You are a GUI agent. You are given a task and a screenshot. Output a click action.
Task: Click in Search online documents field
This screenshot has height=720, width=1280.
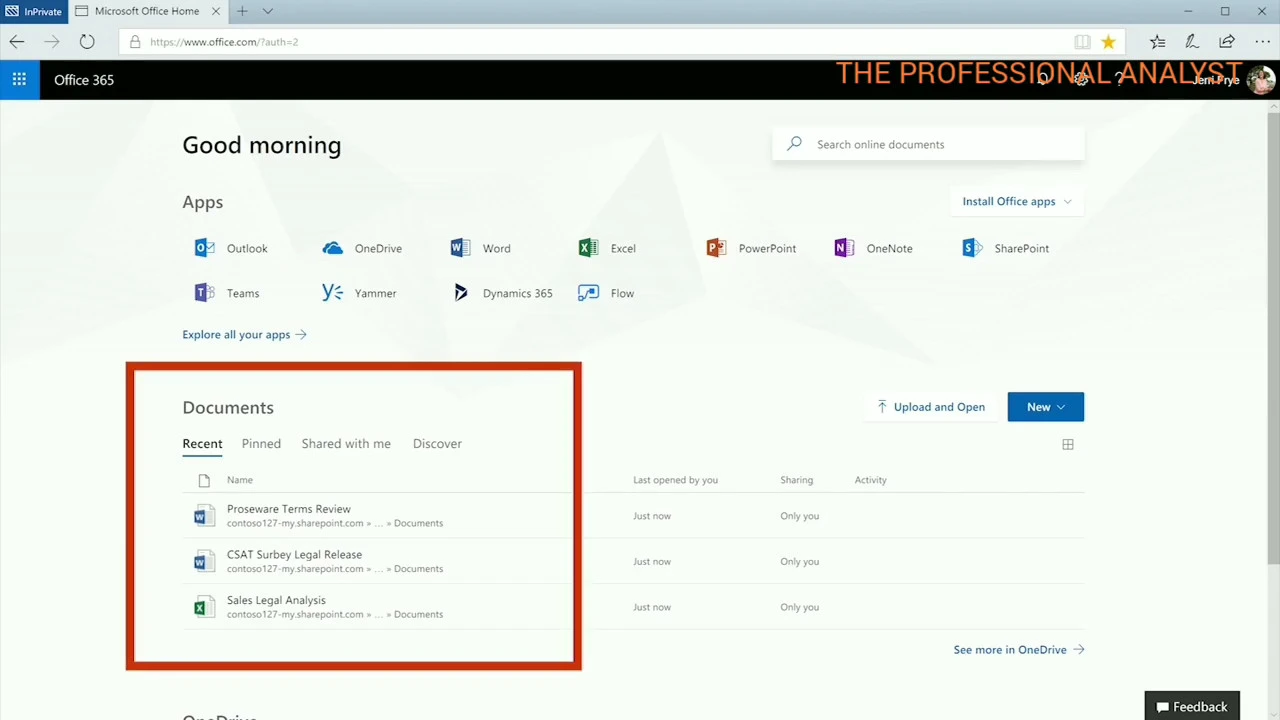[x=928, y=144]
